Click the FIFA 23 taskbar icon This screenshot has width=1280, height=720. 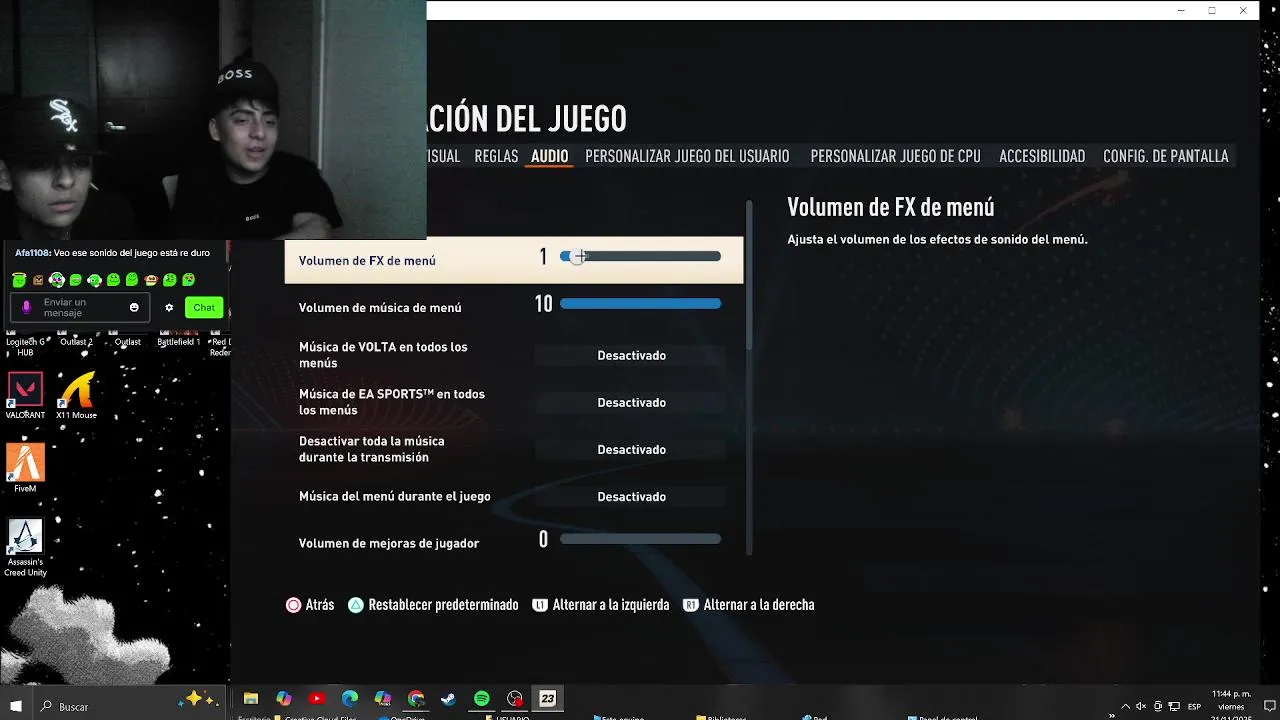click(x=548, y=699)
